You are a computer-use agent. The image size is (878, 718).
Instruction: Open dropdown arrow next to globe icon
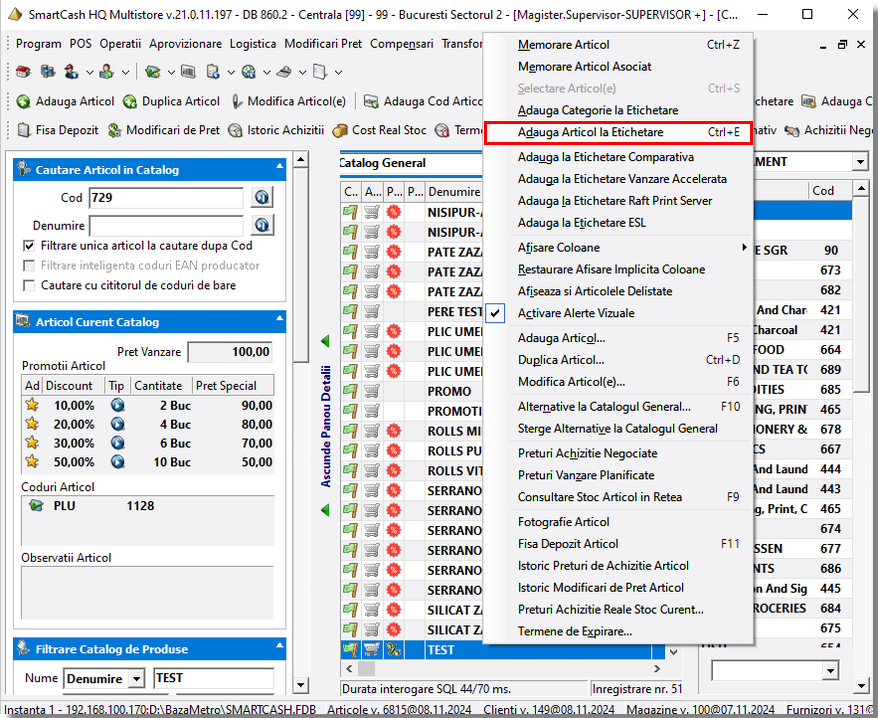pyautogui.click(x=267, y=72)
